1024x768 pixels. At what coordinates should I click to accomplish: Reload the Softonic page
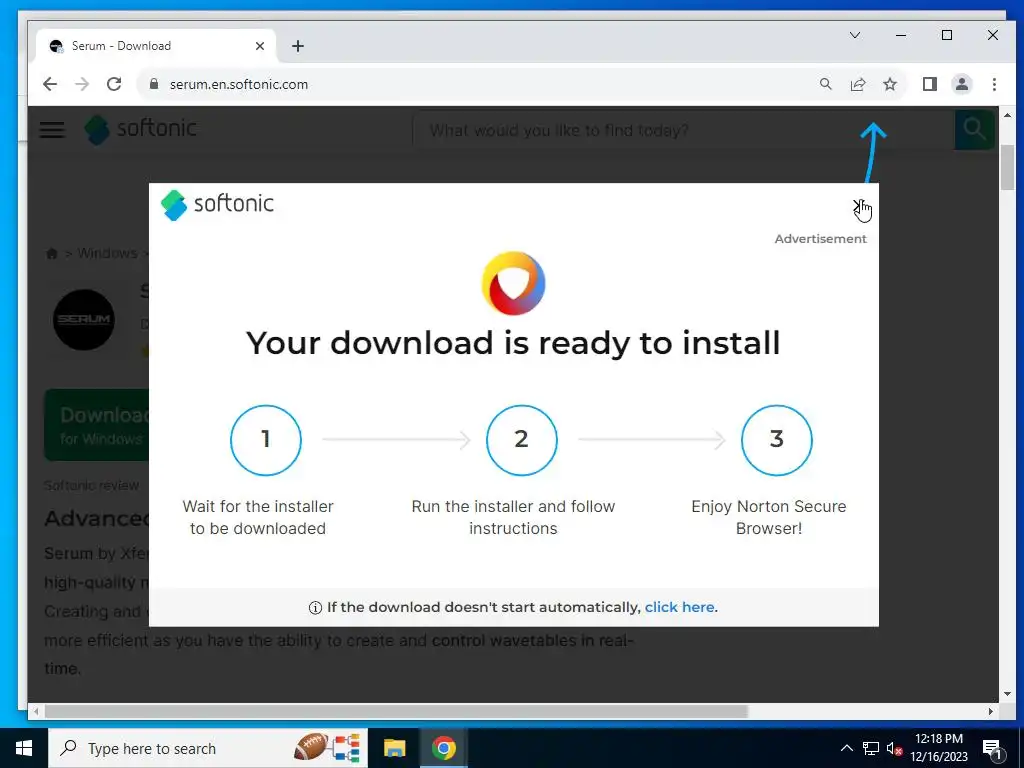pos(114,84)
